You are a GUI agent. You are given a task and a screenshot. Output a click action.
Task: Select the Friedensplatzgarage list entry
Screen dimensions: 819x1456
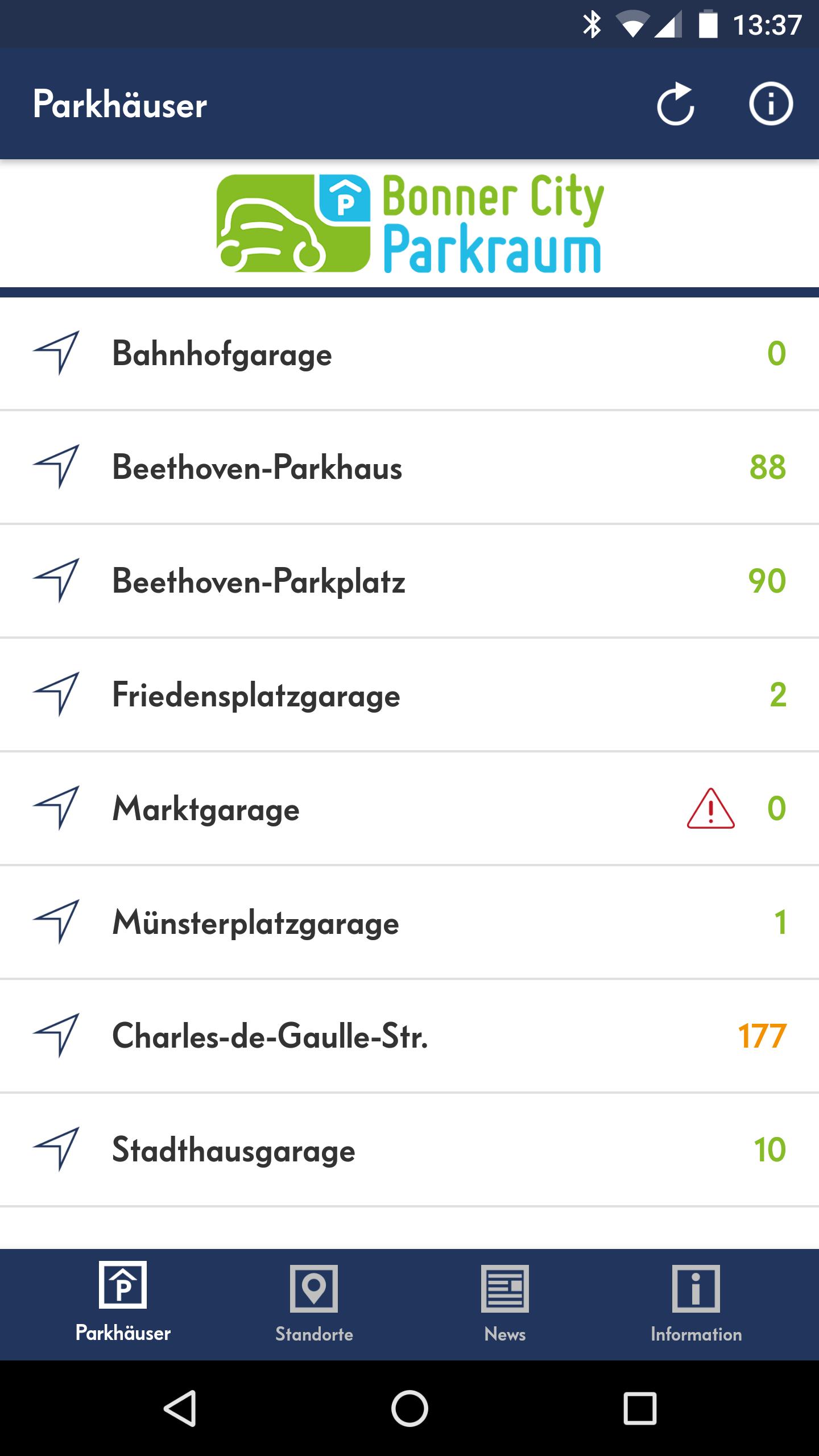(256, 694)
